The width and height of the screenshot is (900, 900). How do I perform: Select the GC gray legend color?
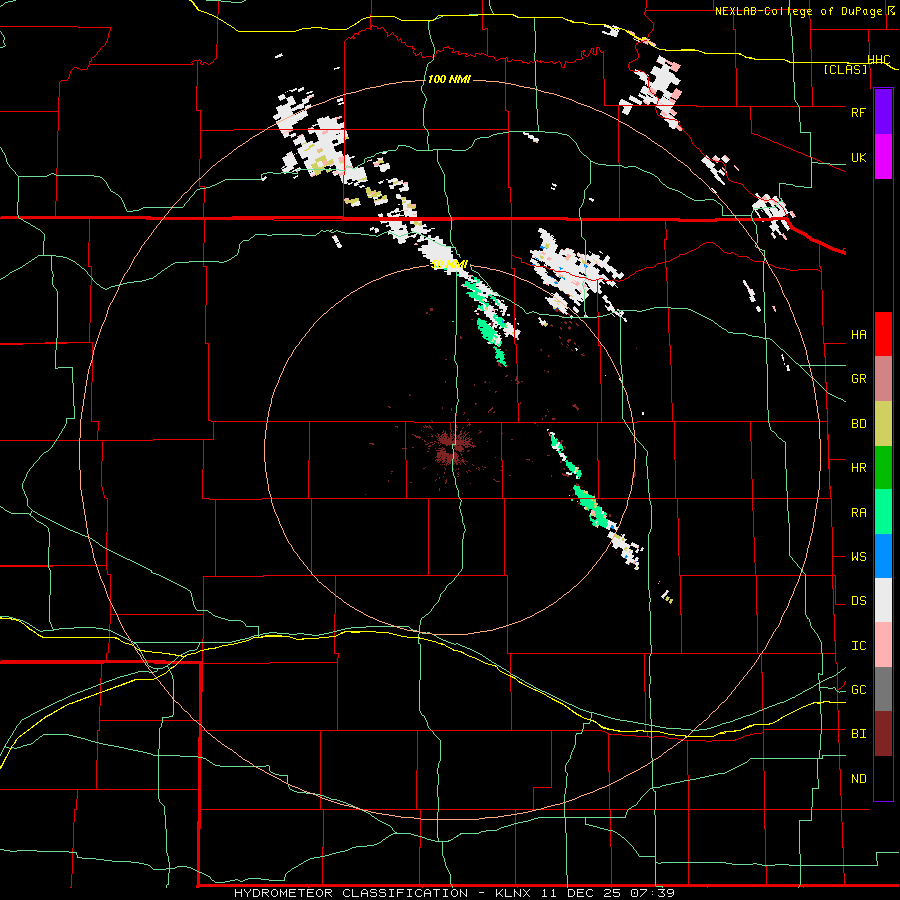coord(883,689)
